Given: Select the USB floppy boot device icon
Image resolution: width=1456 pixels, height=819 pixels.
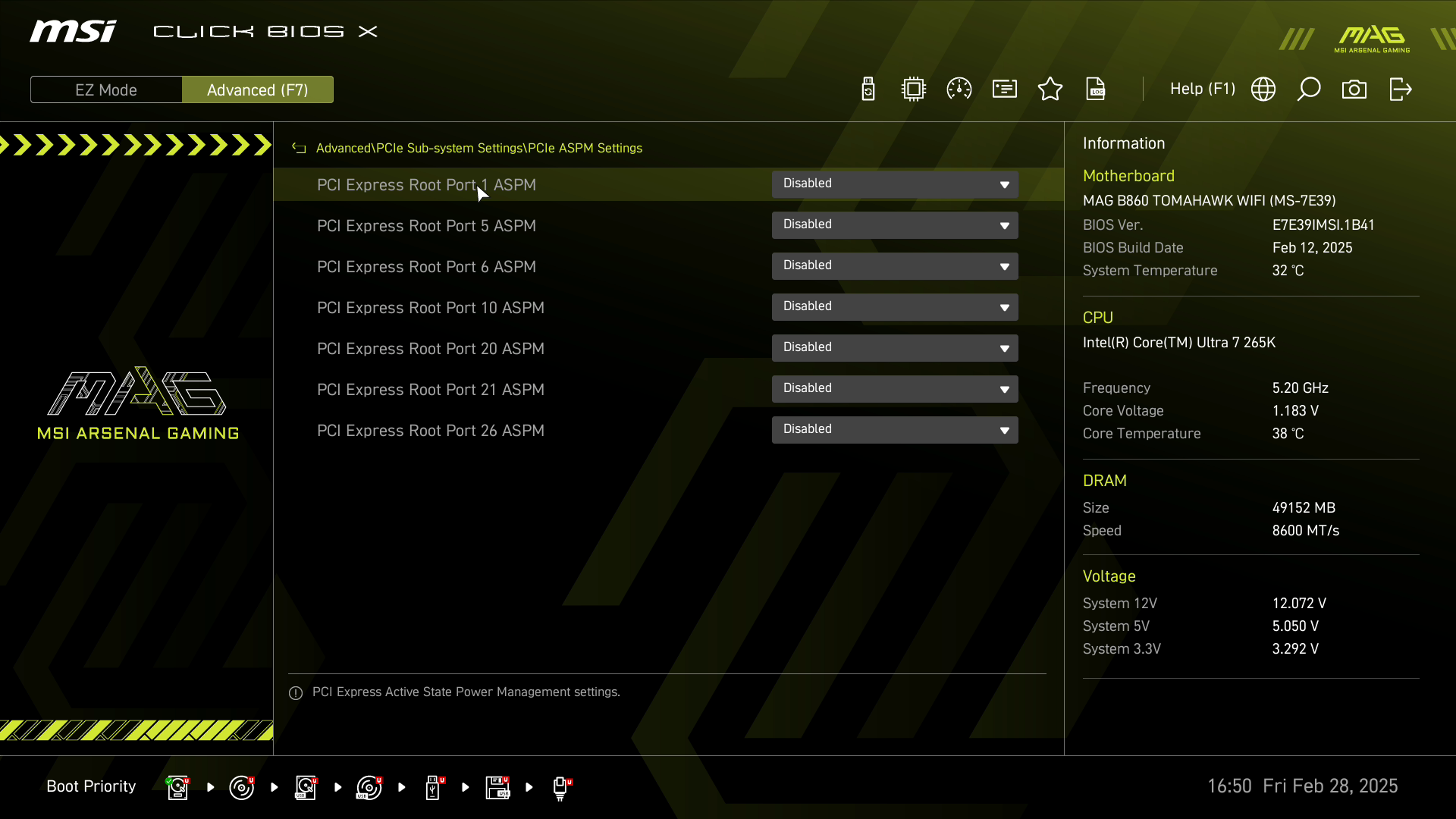Looking at the screenshot, I should 497,787.
